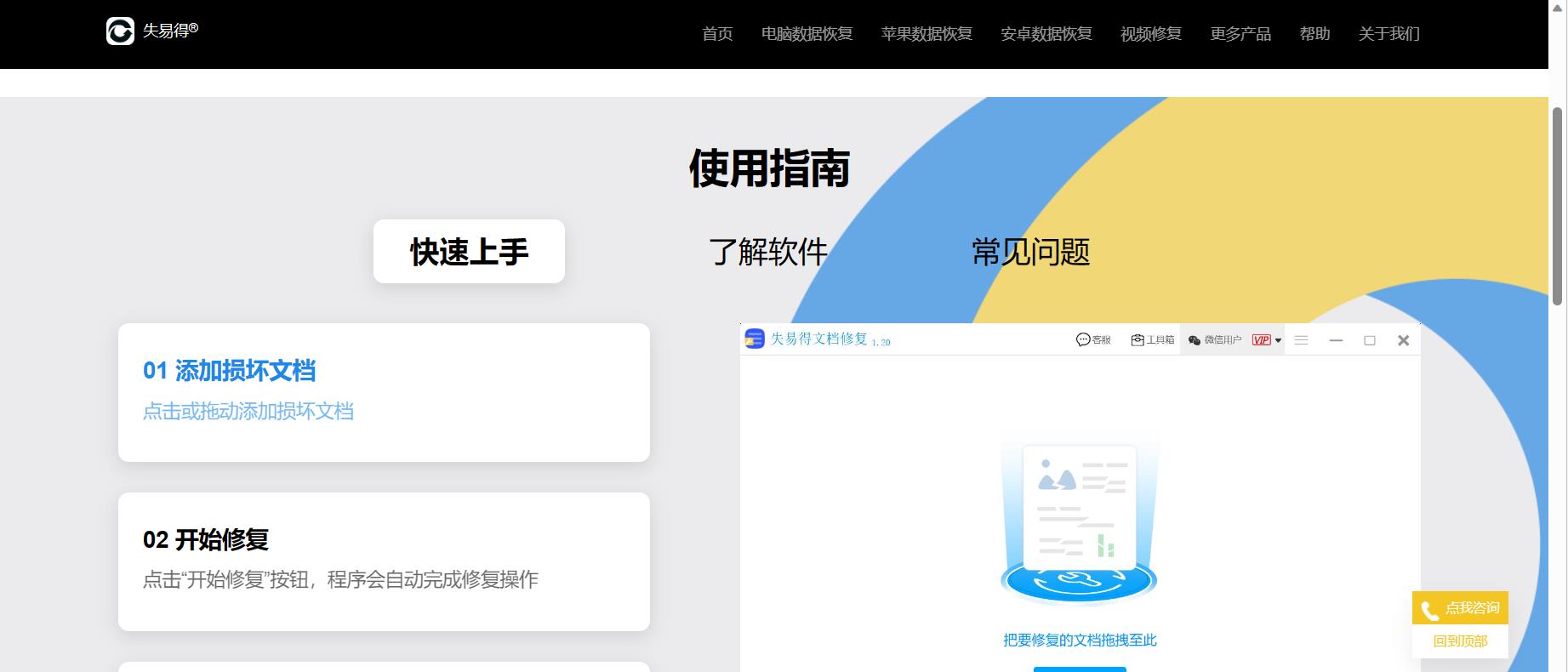
Task: Expand the user dropdown arrow beside VIP
Action: pos(1278,340)
